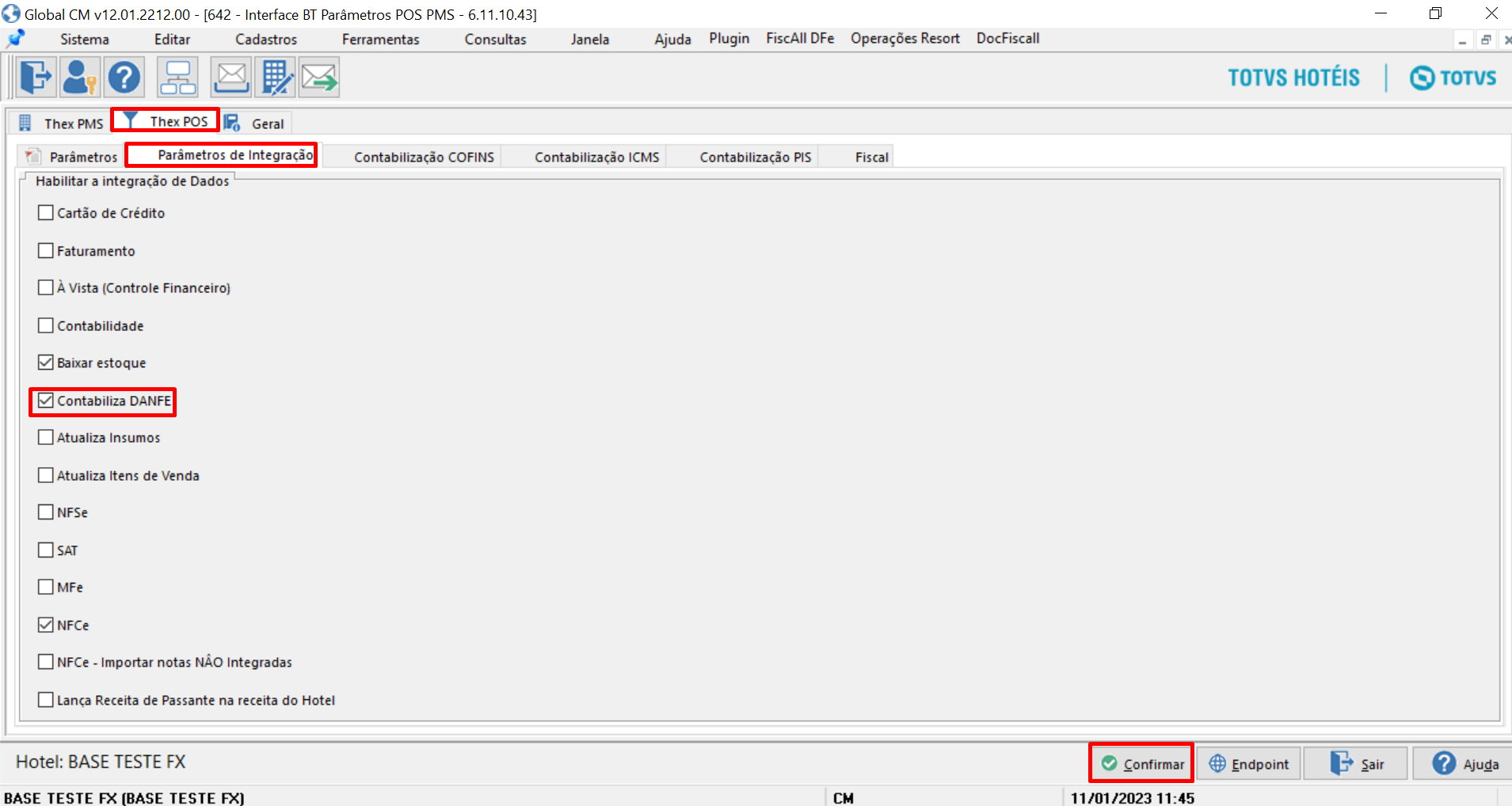Click the Sair button
The image size is (1512, 806).
point(1356,763)
